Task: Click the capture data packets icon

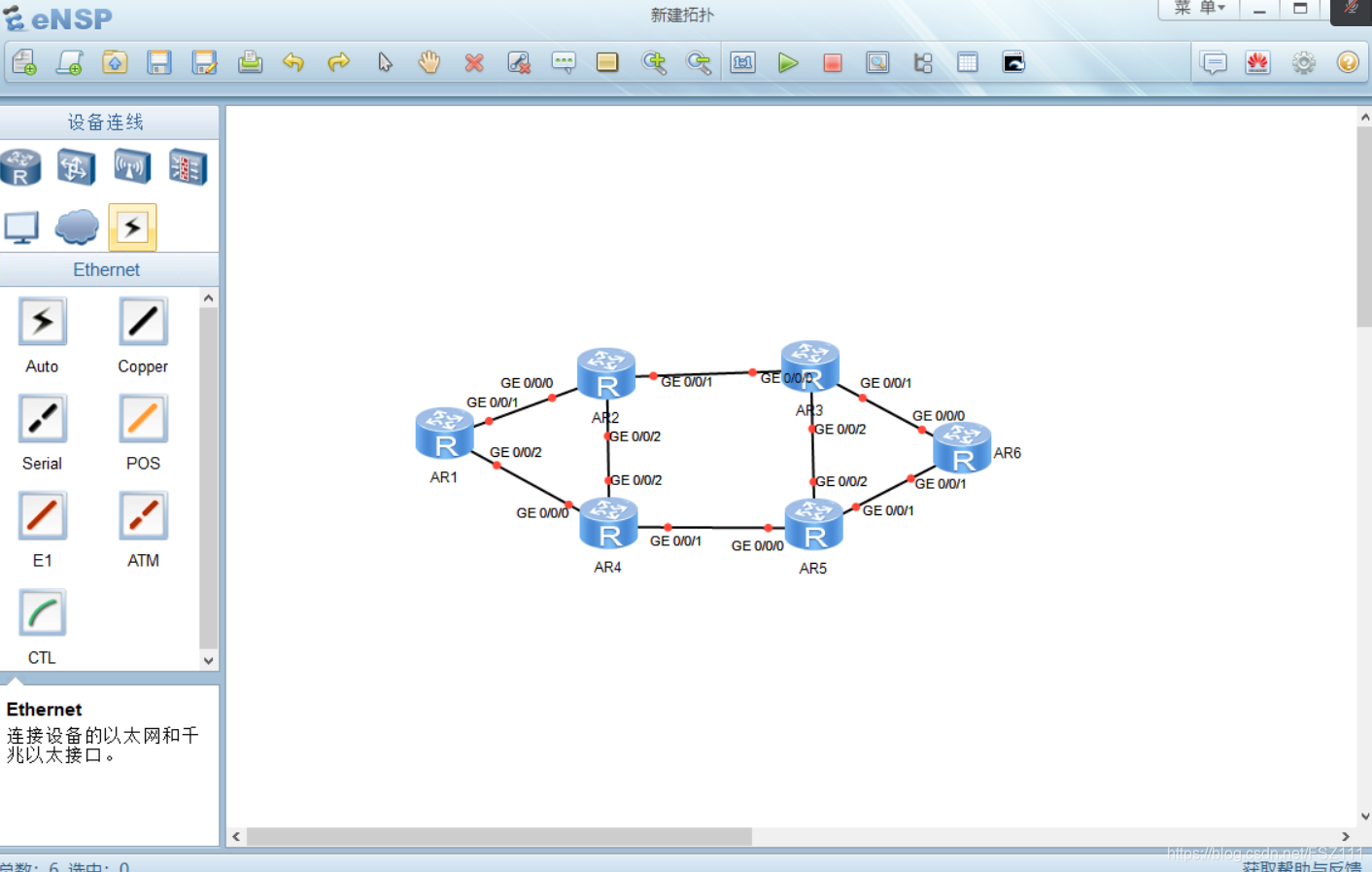Action: click(x=877, y=63)
